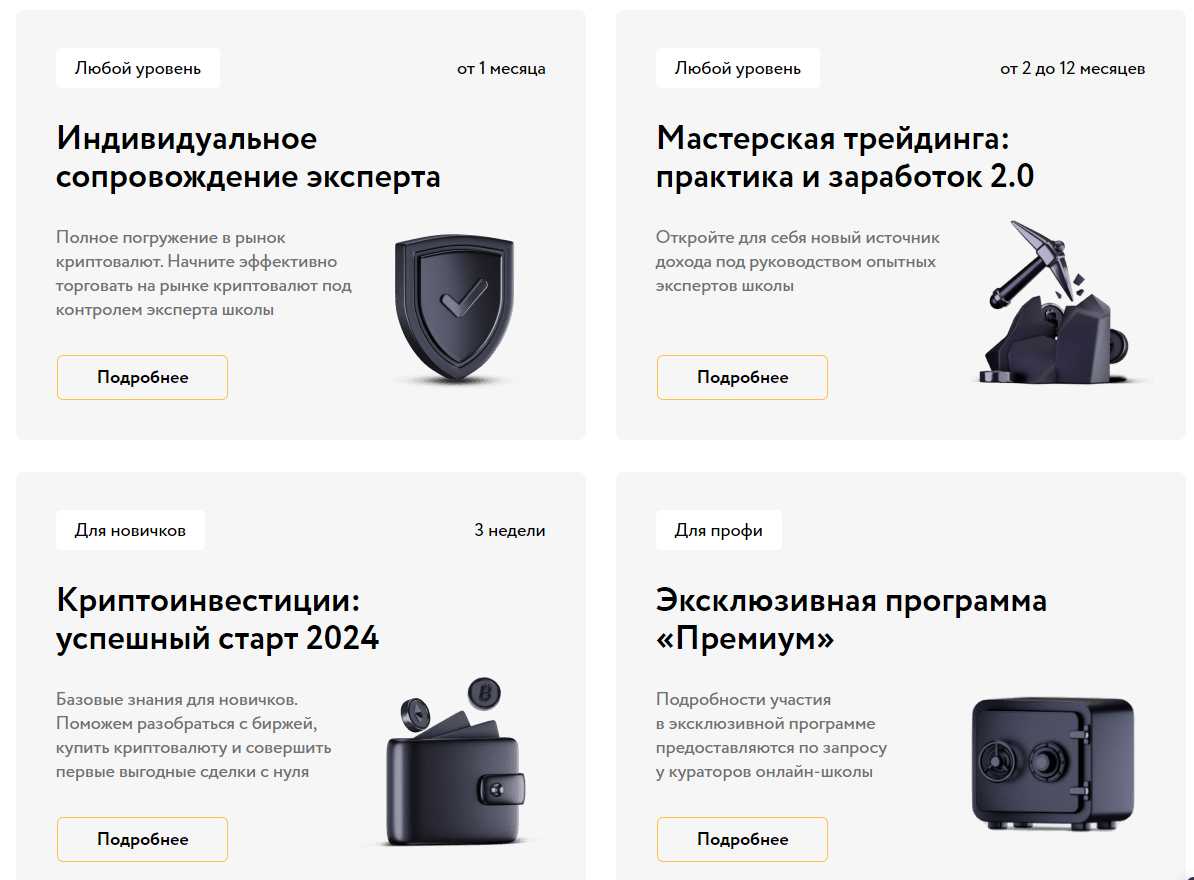The width and height of the screenshot is (1194, 880).
Task: Select the Для профи level tag
Action: point(719,531)
